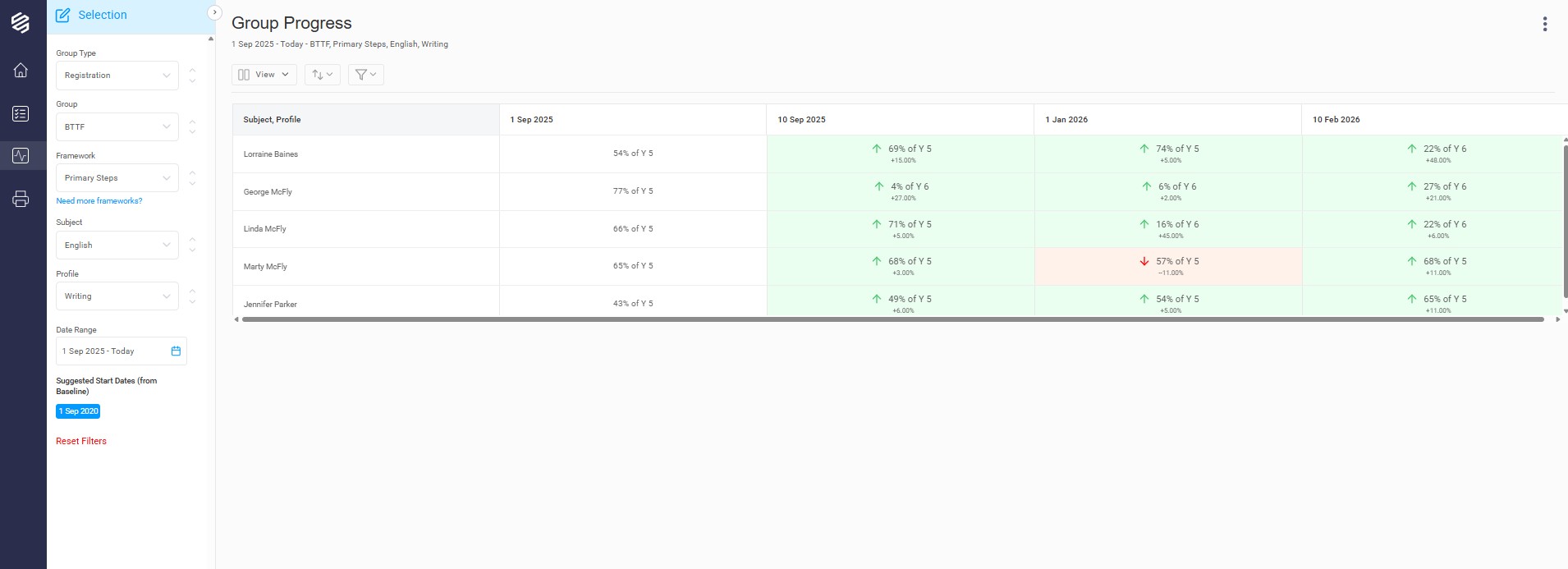Select the Lorraine Baines row name
Image resolution: width=1568 pixels, height=569 pixels.
pyautogui.click(x=271, y=154)
